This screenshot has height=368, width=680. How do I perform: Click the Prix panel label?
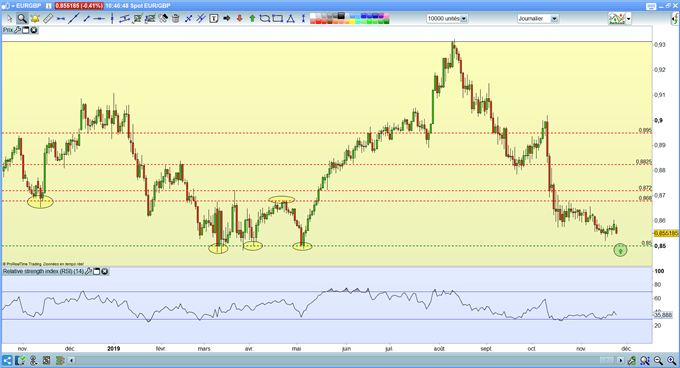coord(8,30)
